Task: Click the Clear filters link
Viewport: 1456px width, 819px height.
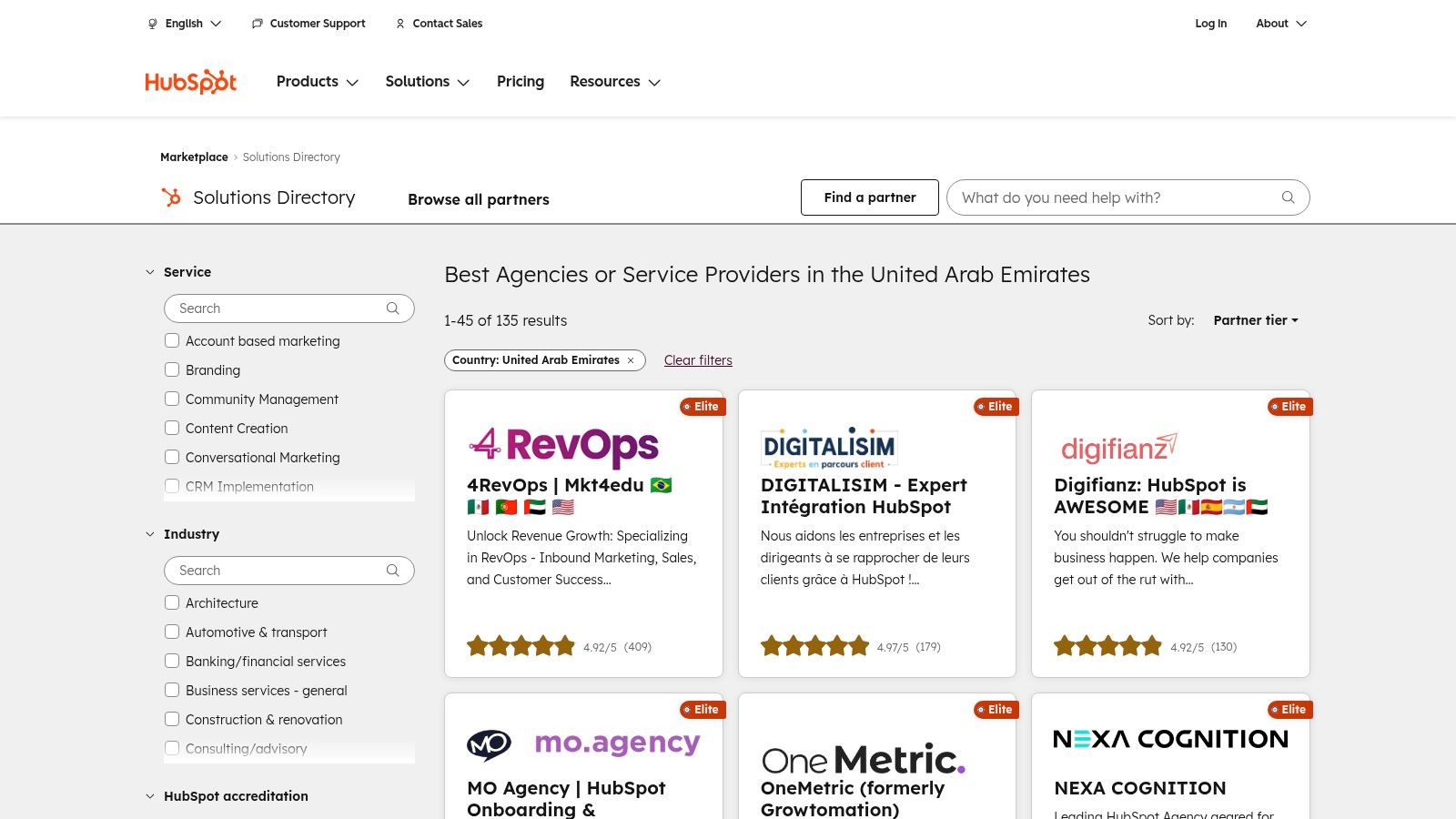Action: point(698,360)
